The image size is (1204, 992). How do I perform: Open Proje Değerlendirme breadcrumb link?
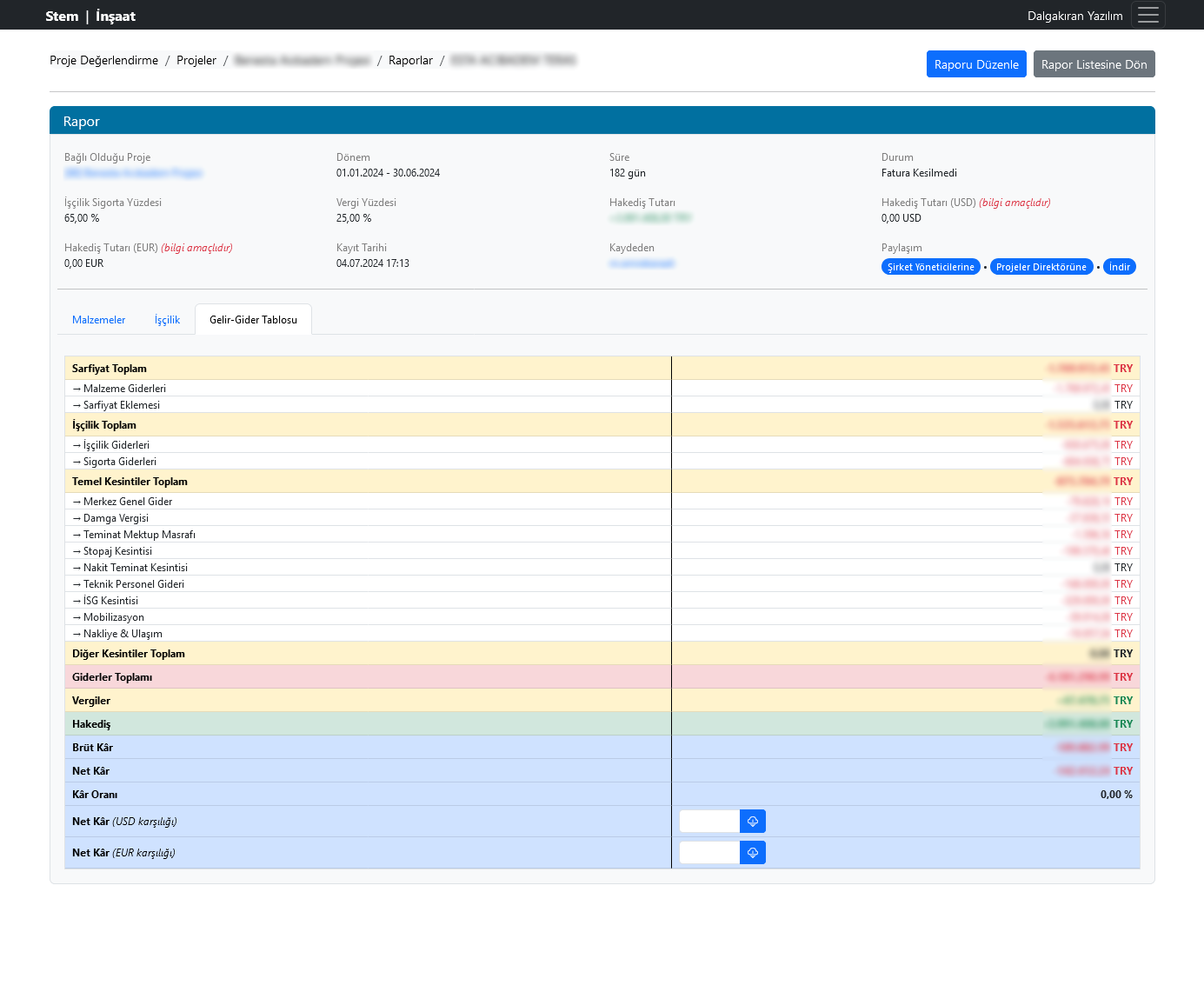coord(103,60)
